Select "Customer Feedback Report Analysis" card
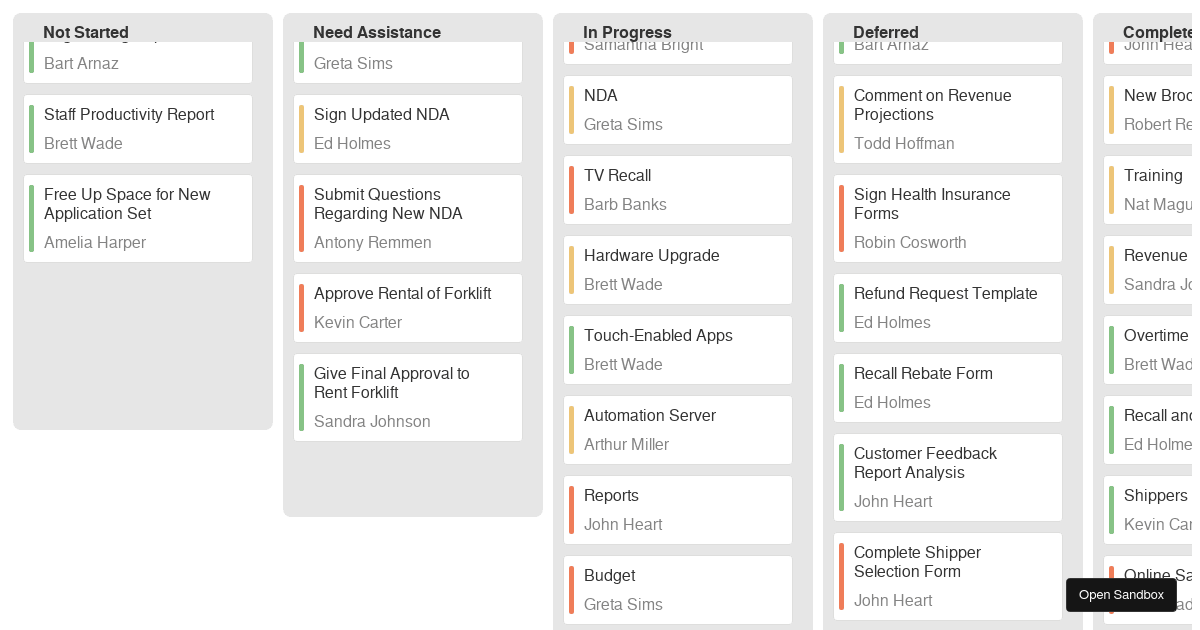 947,477
